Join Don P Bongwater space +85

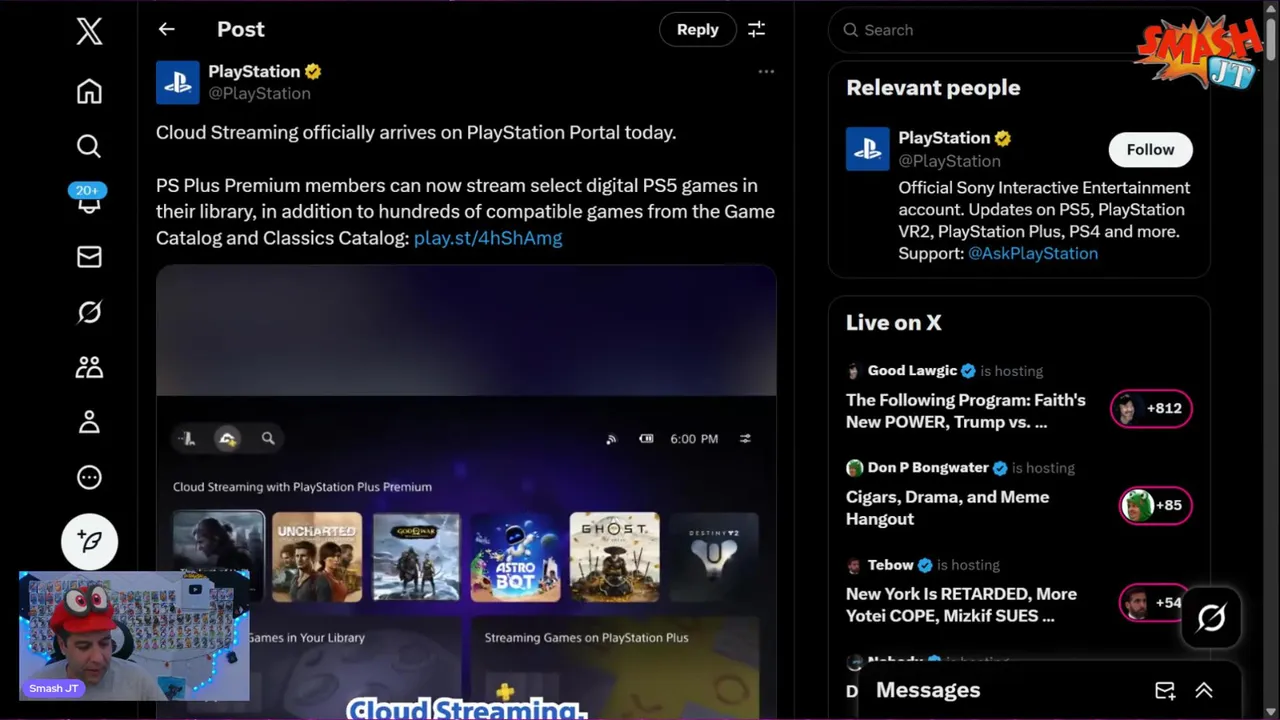1155,505
